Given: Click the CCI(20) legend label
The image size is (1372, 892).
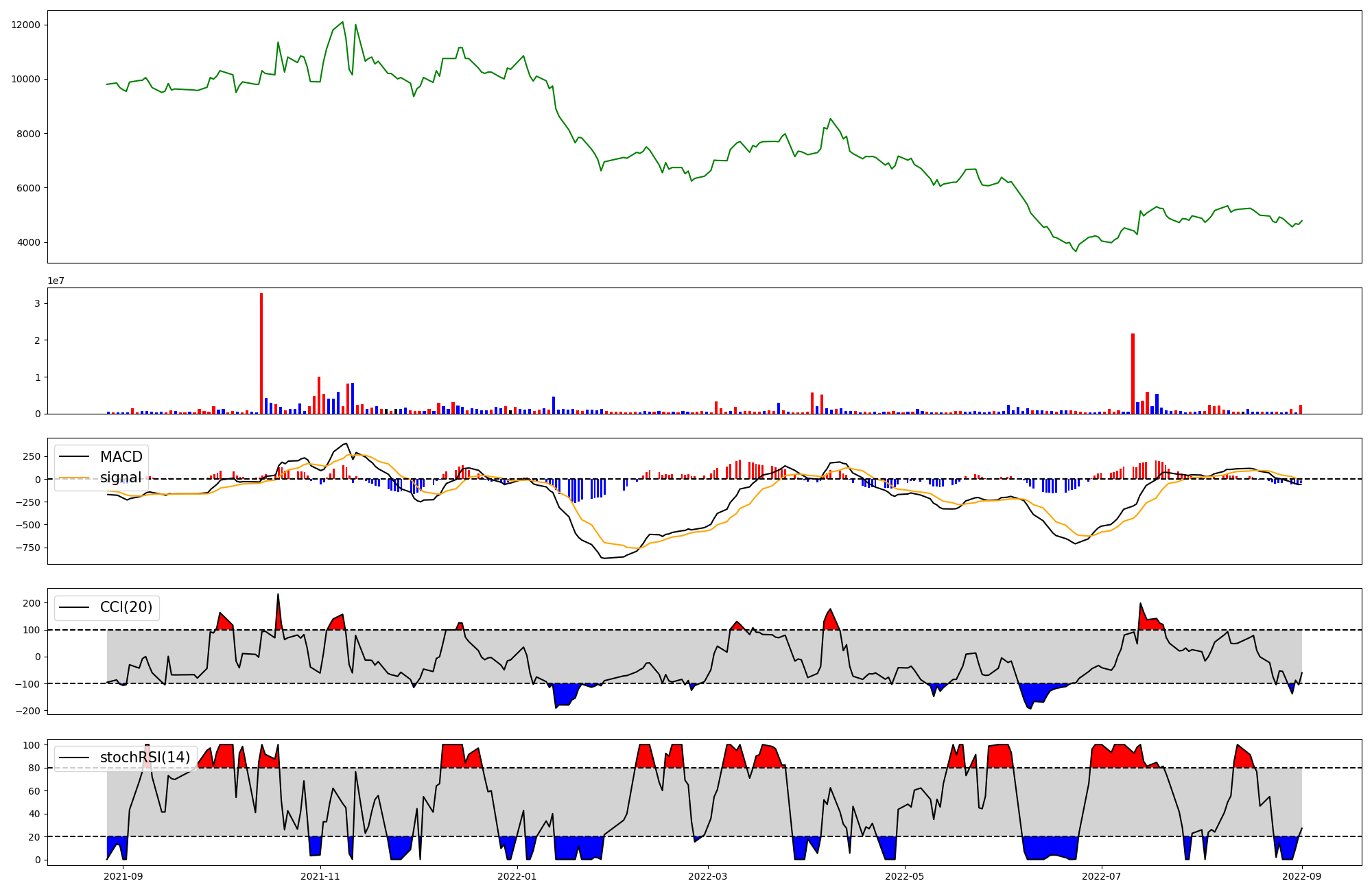Looking at the screenshot, I should 126,607.
